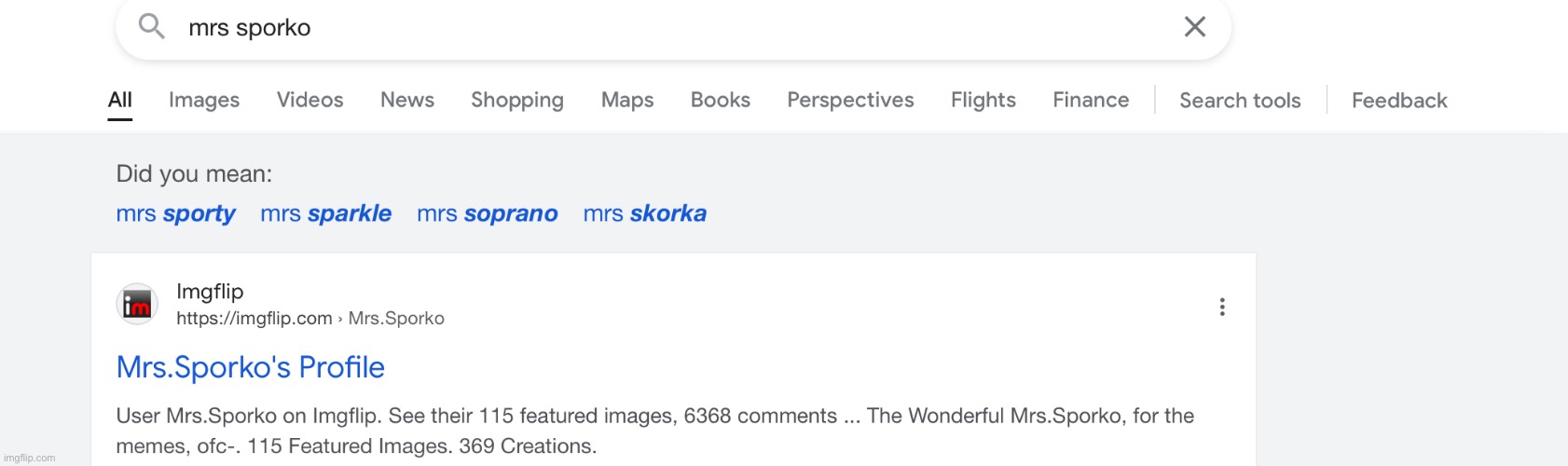
Task: Click the search field containing 'mrs sporko'
Action: click(653, 28)
